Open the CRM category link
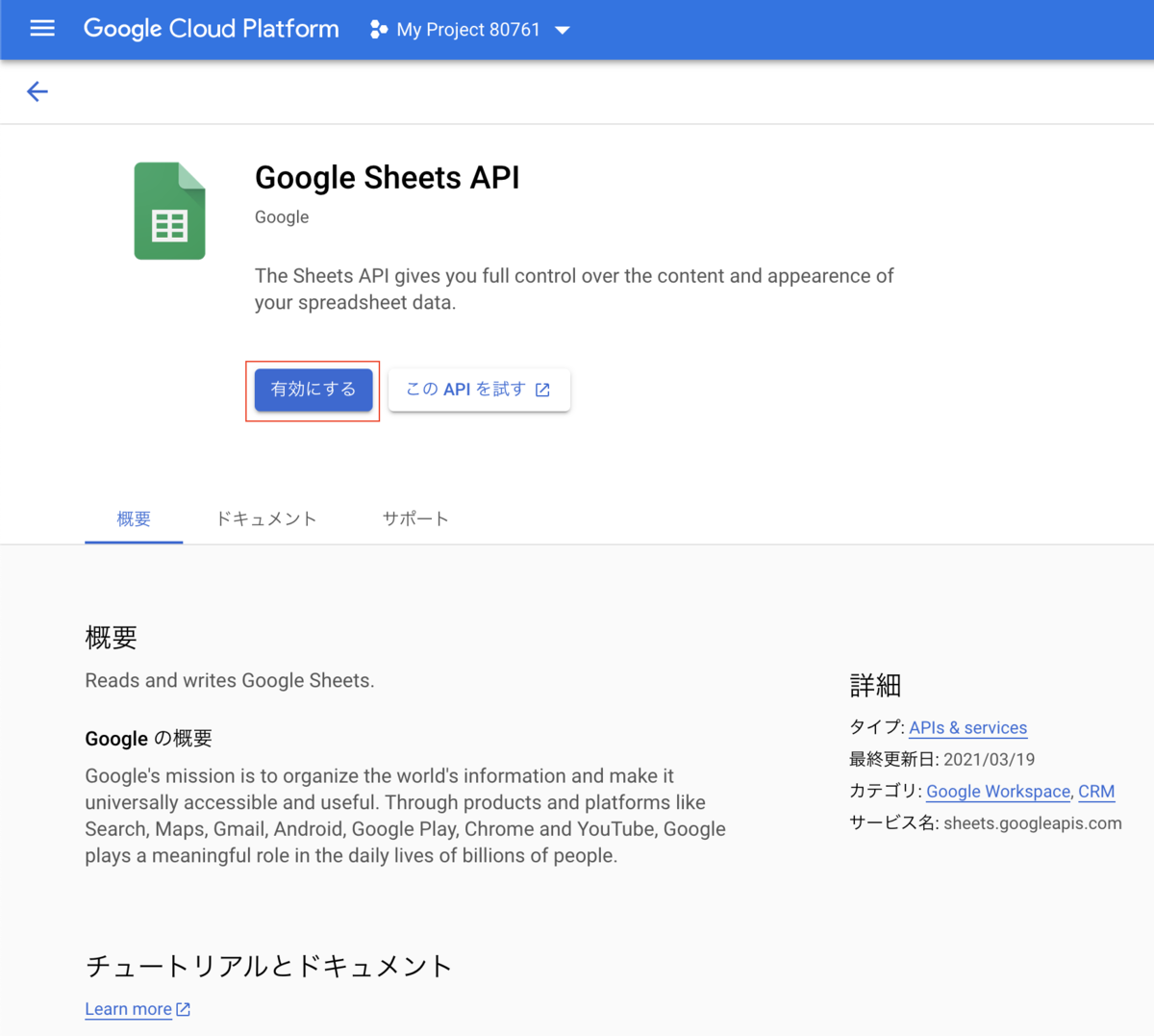 [1096, 792]
